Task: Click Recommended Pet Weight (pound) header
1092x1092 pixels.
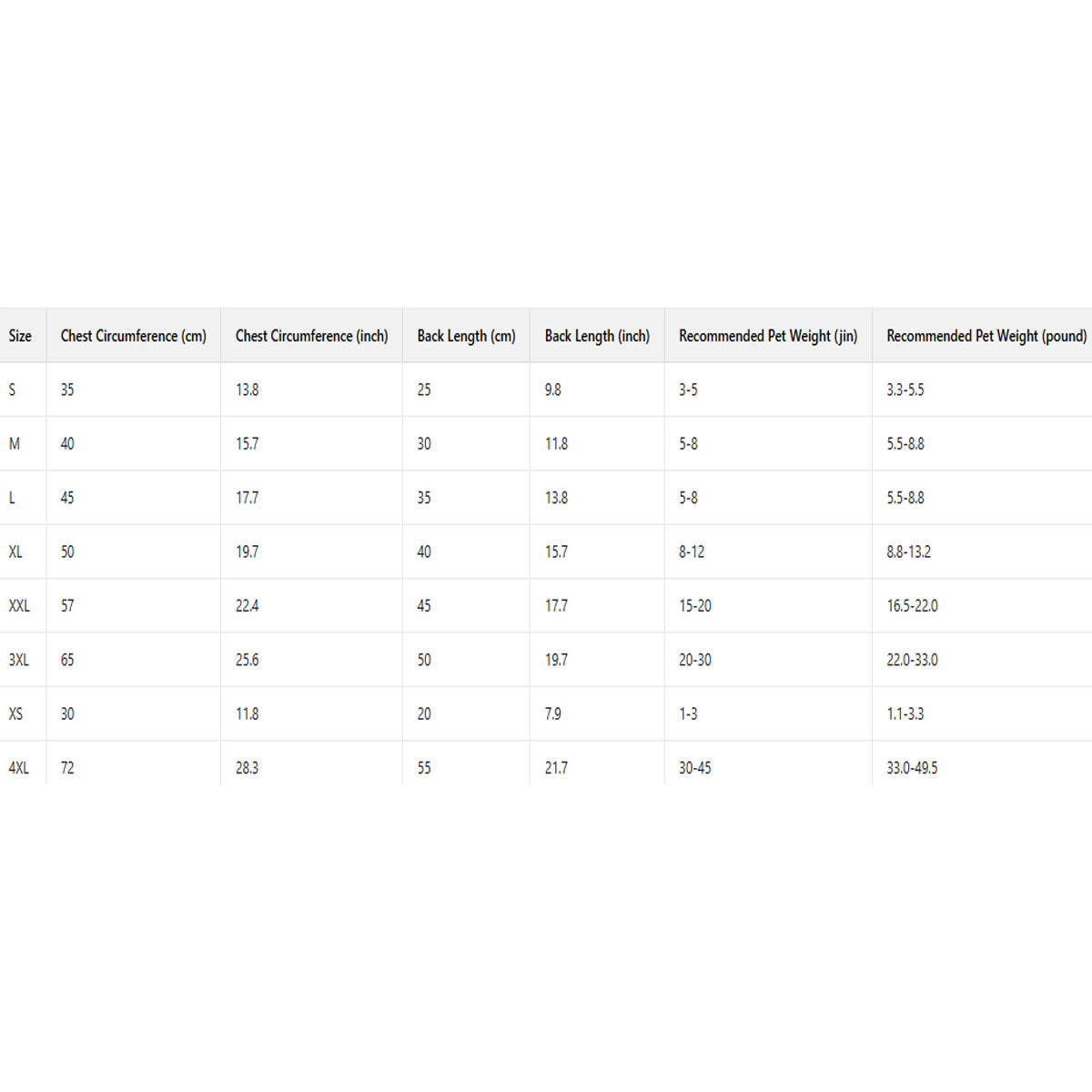Action: tap(986, 336)
